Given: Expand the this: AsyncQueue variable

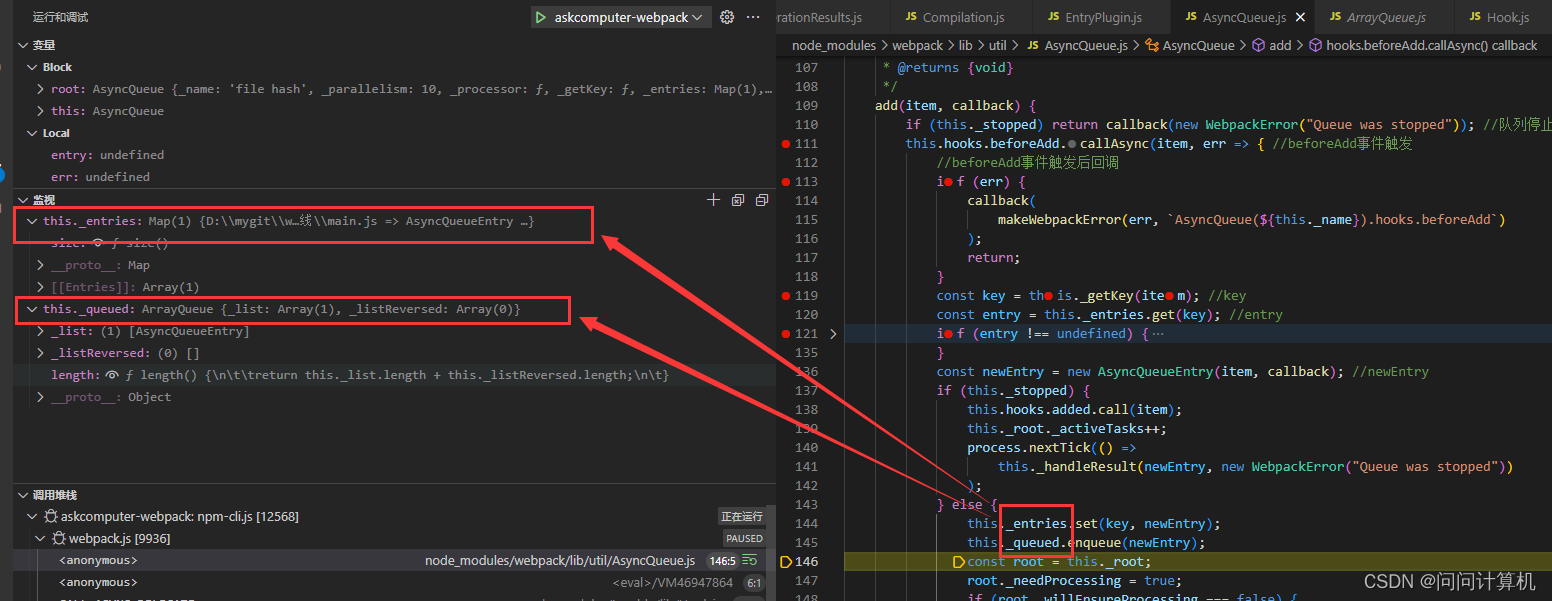Looking at the screenshot, I should (x=41, y=111).
